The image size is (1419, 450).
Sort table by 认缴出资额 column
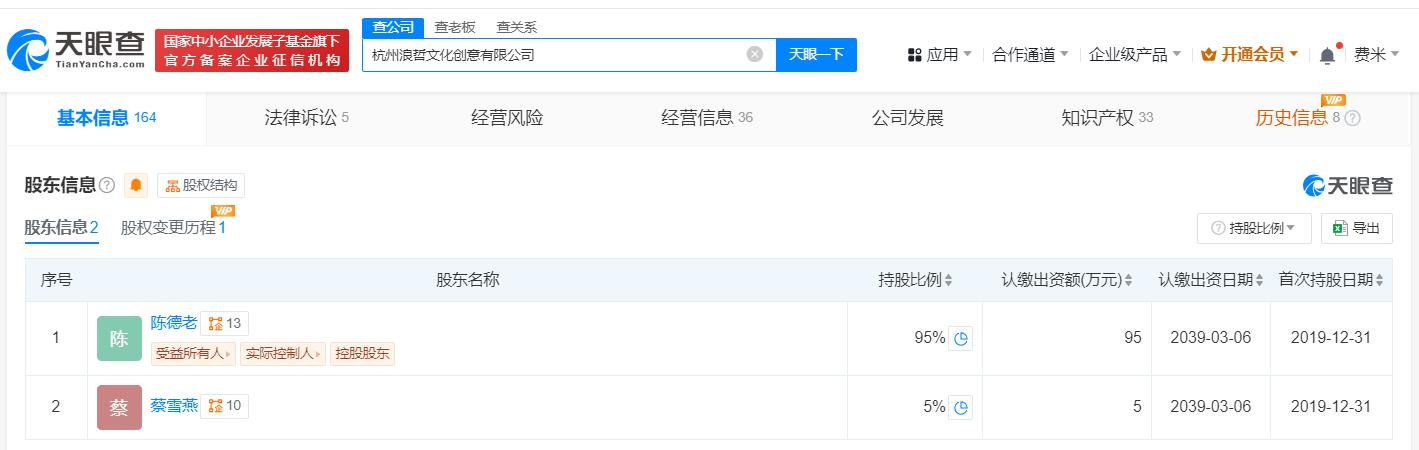tap(1069, 280)
